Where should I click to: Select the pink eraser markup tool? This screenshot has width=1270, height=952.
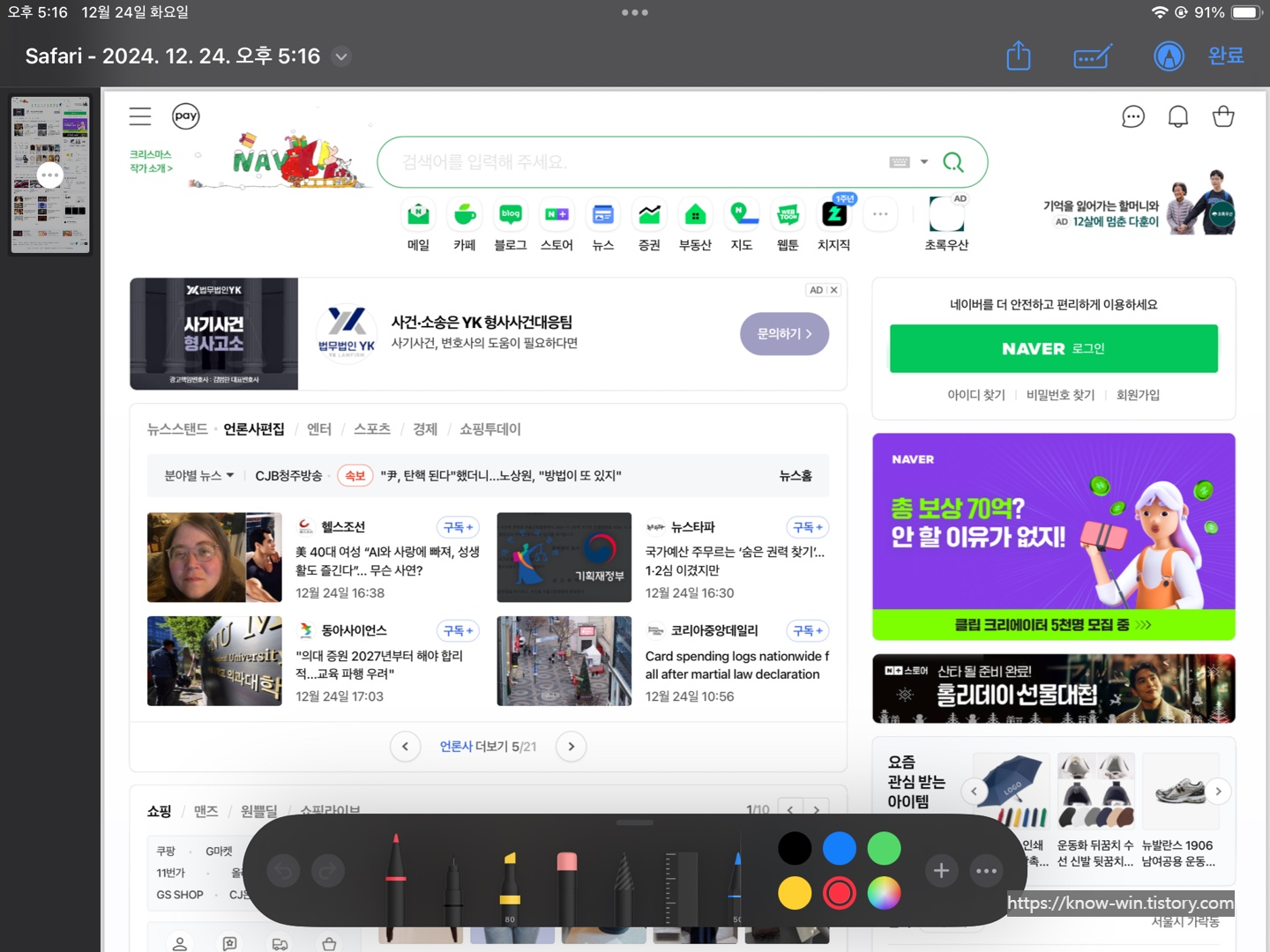pos(567,888)
